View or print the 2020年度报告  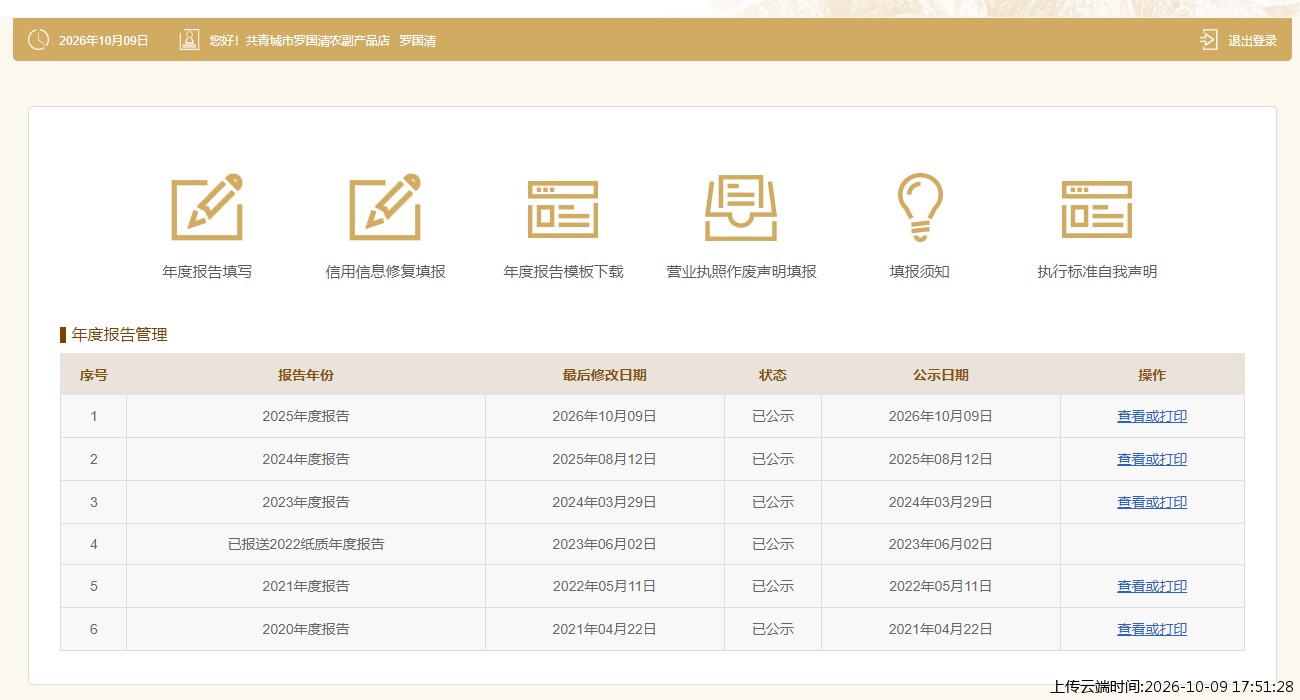click(1152, 629)
